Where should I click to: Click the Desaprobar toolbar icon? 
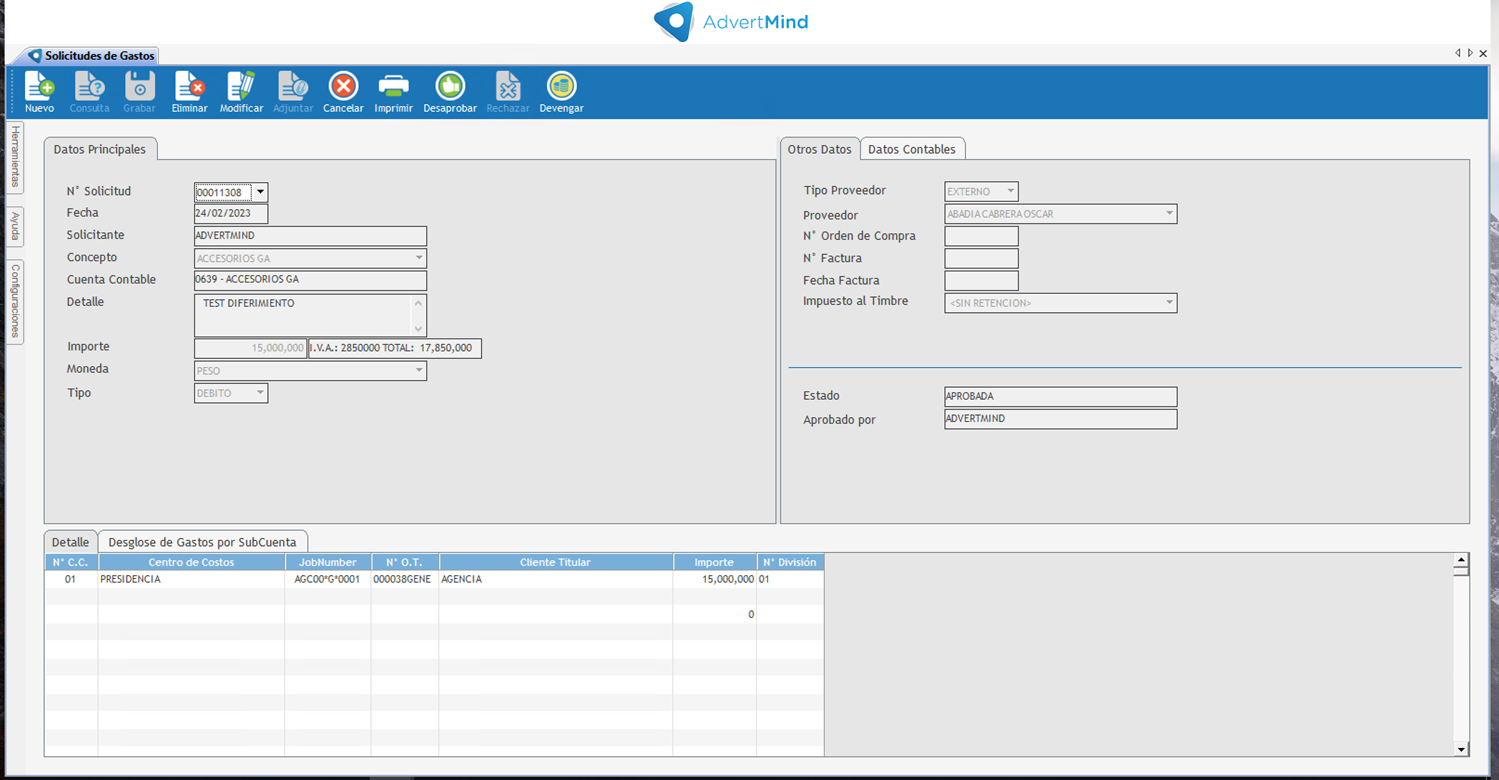pos(450,92)
